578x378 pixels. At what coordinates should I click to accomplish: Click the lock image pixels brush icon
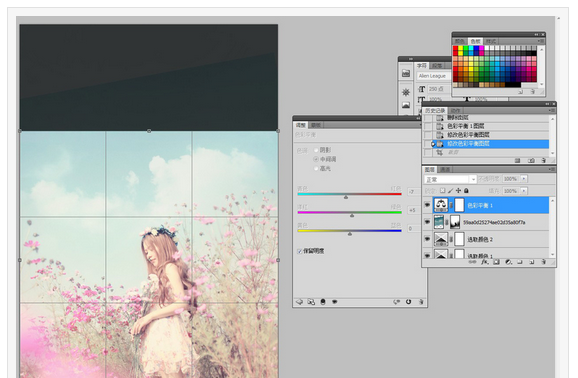450,191
